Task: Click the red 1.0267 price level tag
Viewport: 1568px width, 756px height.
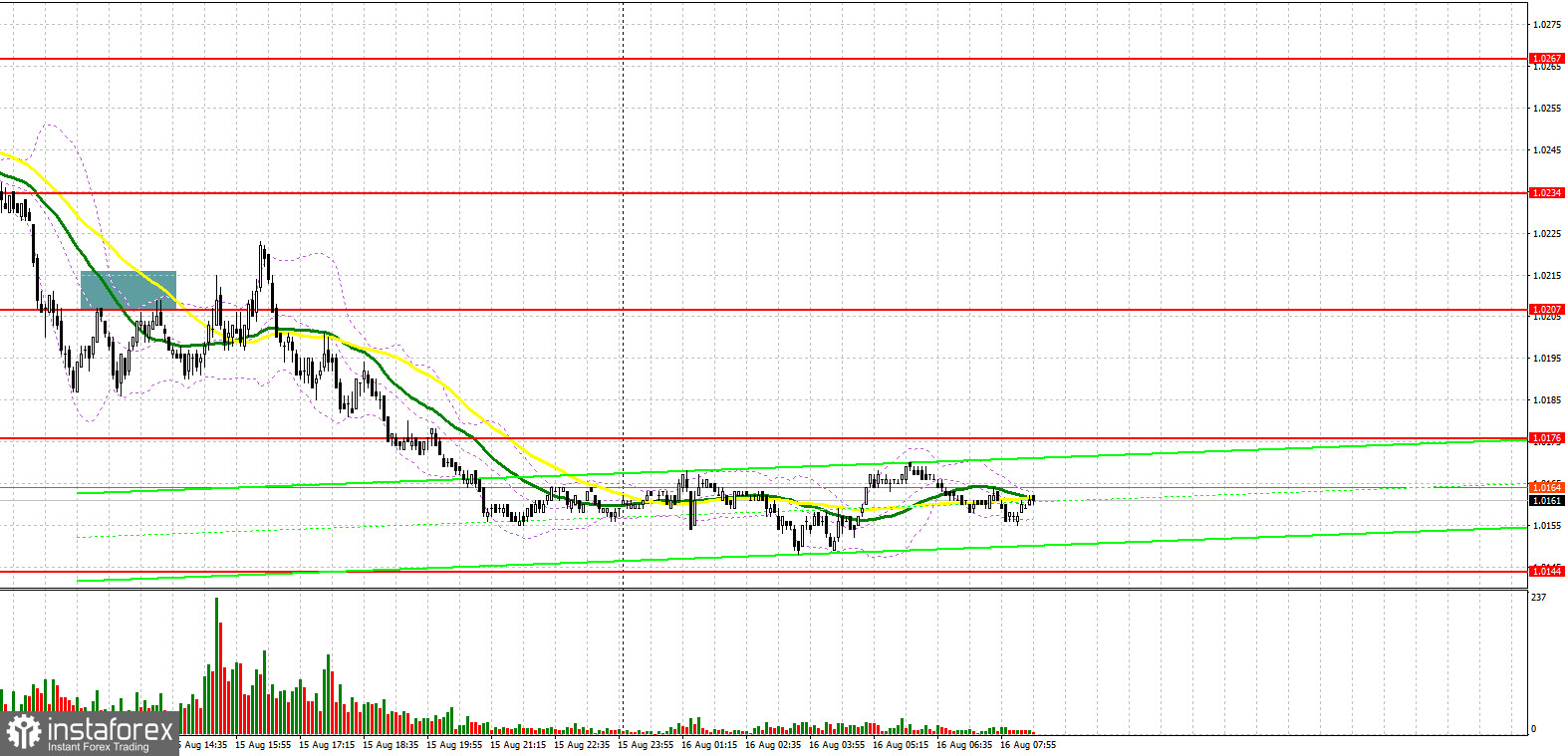Action: [1546, 59]
